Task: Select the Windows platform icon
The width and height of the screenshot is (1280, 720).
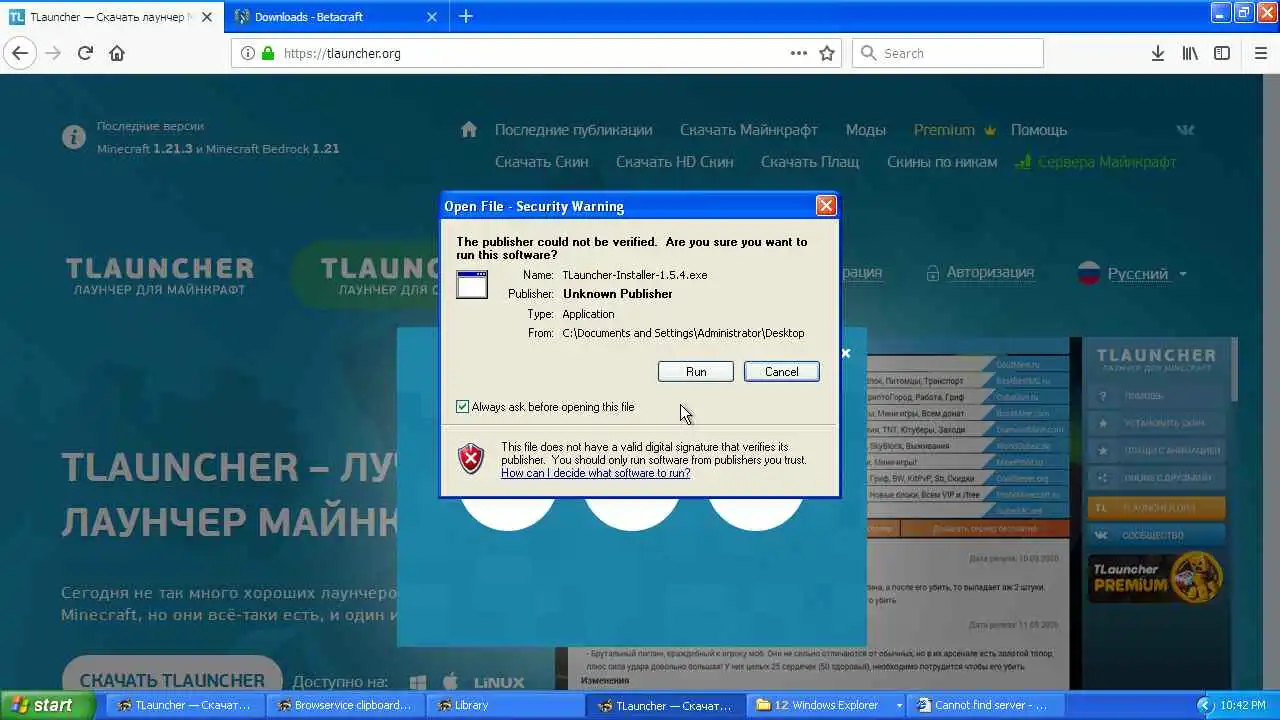Action: 418,682
